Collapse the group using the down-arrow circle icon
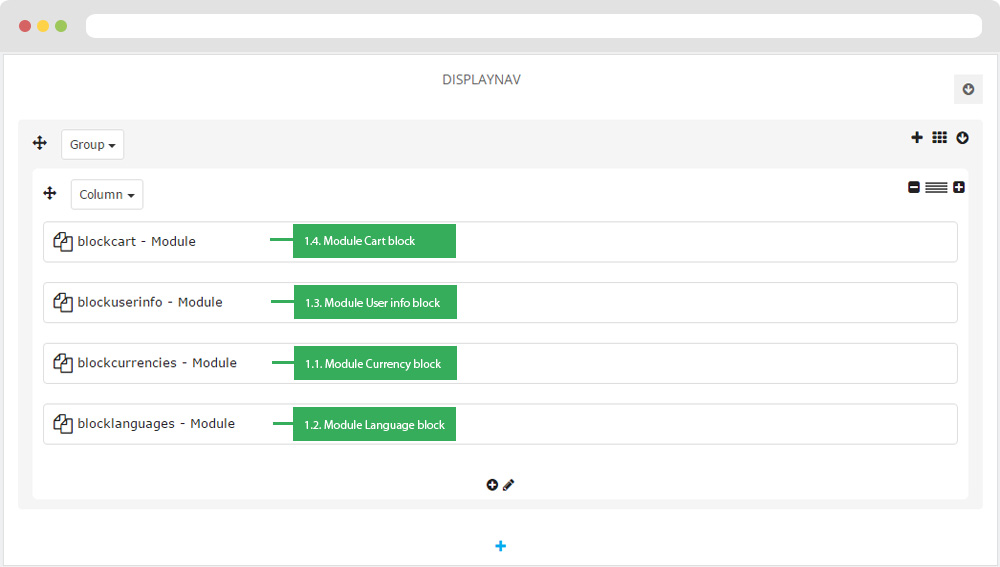 pyautogui.click(x=962, y=138)
